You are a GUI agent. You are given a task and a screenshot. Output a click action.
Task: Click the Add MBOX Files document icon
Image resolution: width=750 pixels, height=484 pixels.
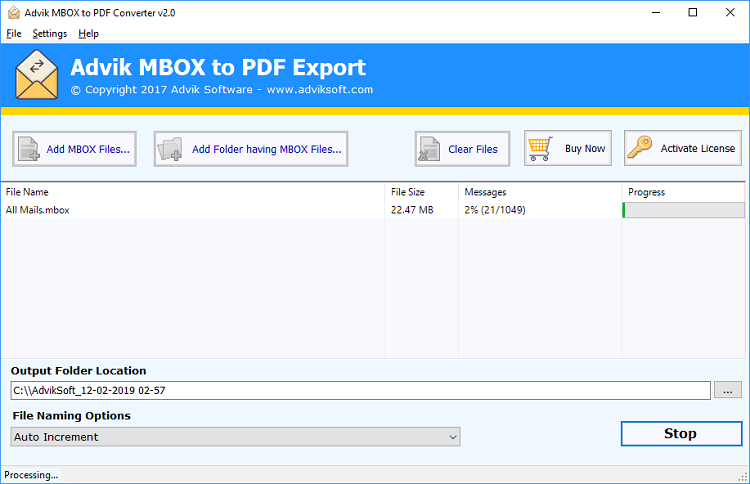click(29, 149)
